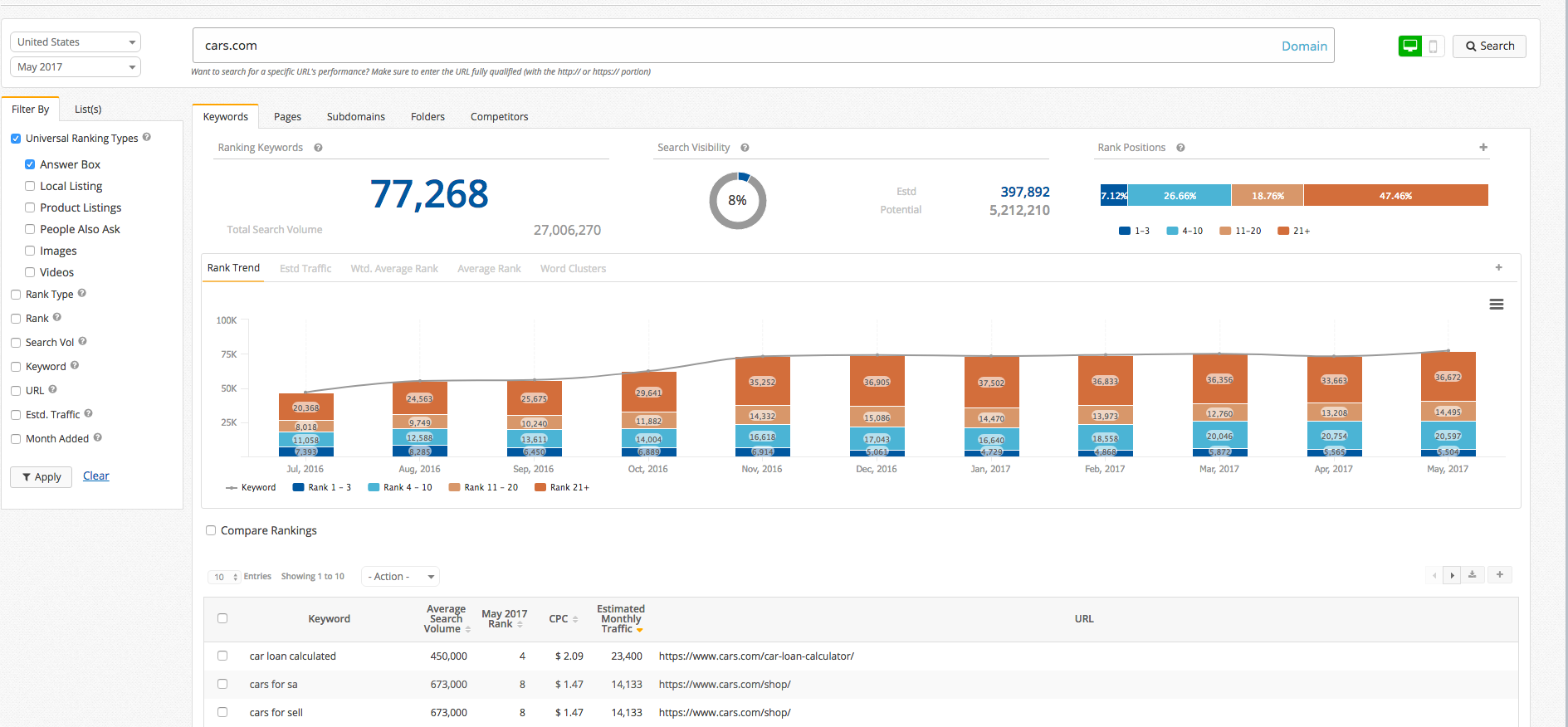Click help icon beside Rank Type filter
The image size is (1568, 727).
click(82, 293)
